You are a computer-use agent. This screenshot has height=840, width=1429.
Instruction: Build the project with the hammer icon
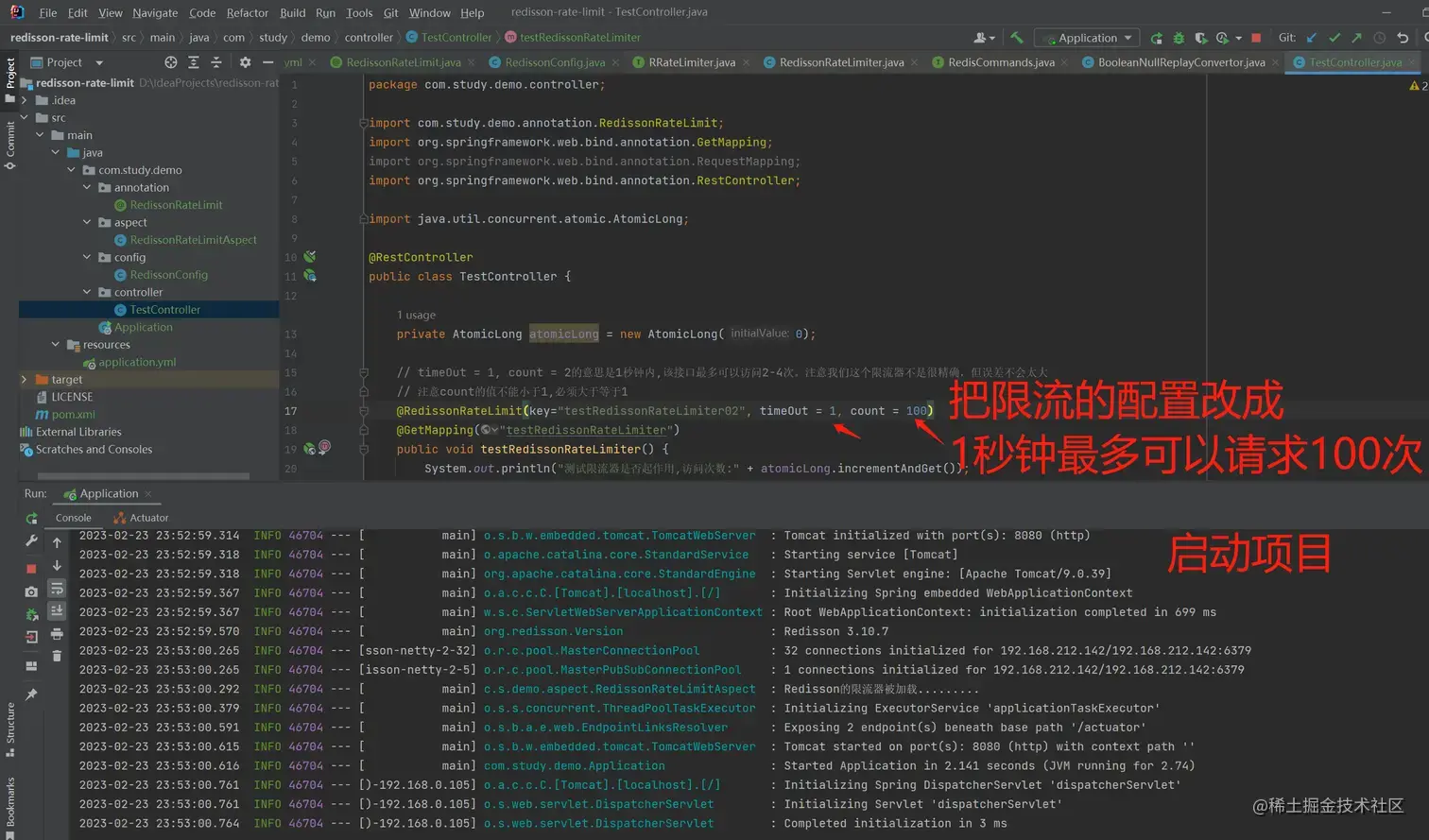point(1017,38)
